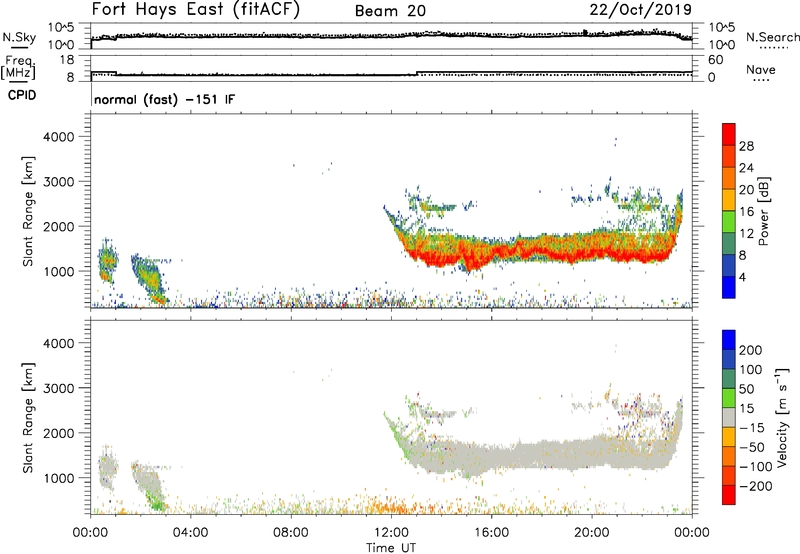
Task: Click the "Beam 20" label
Action: click(390, 11)
